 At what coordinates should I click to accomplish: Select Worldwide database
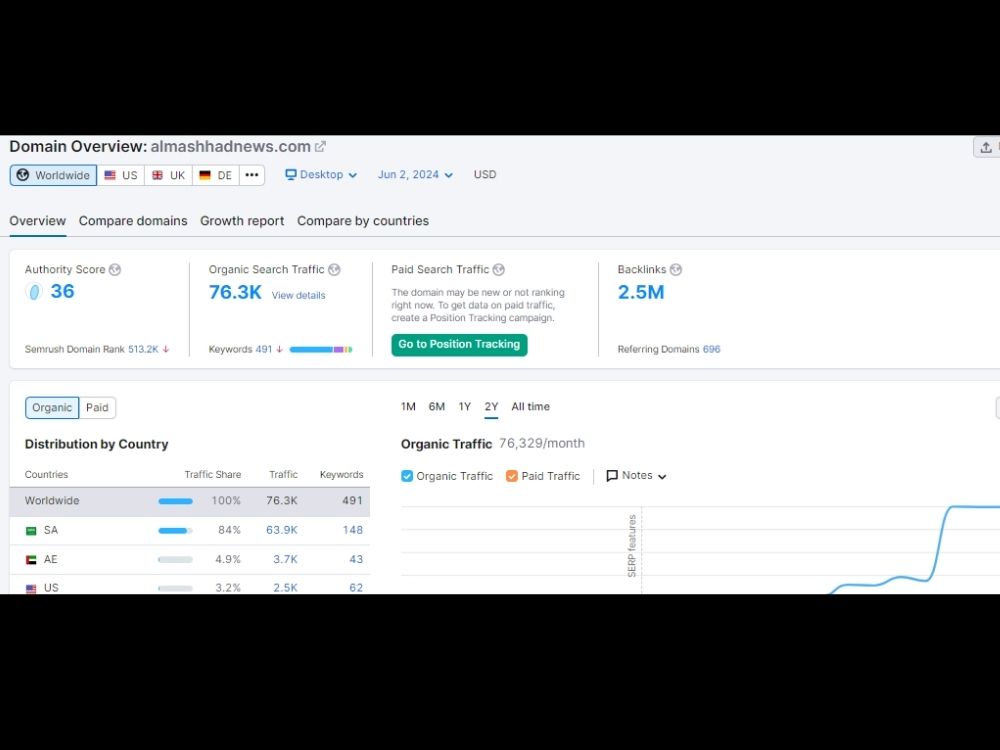[x=54, y=175]
